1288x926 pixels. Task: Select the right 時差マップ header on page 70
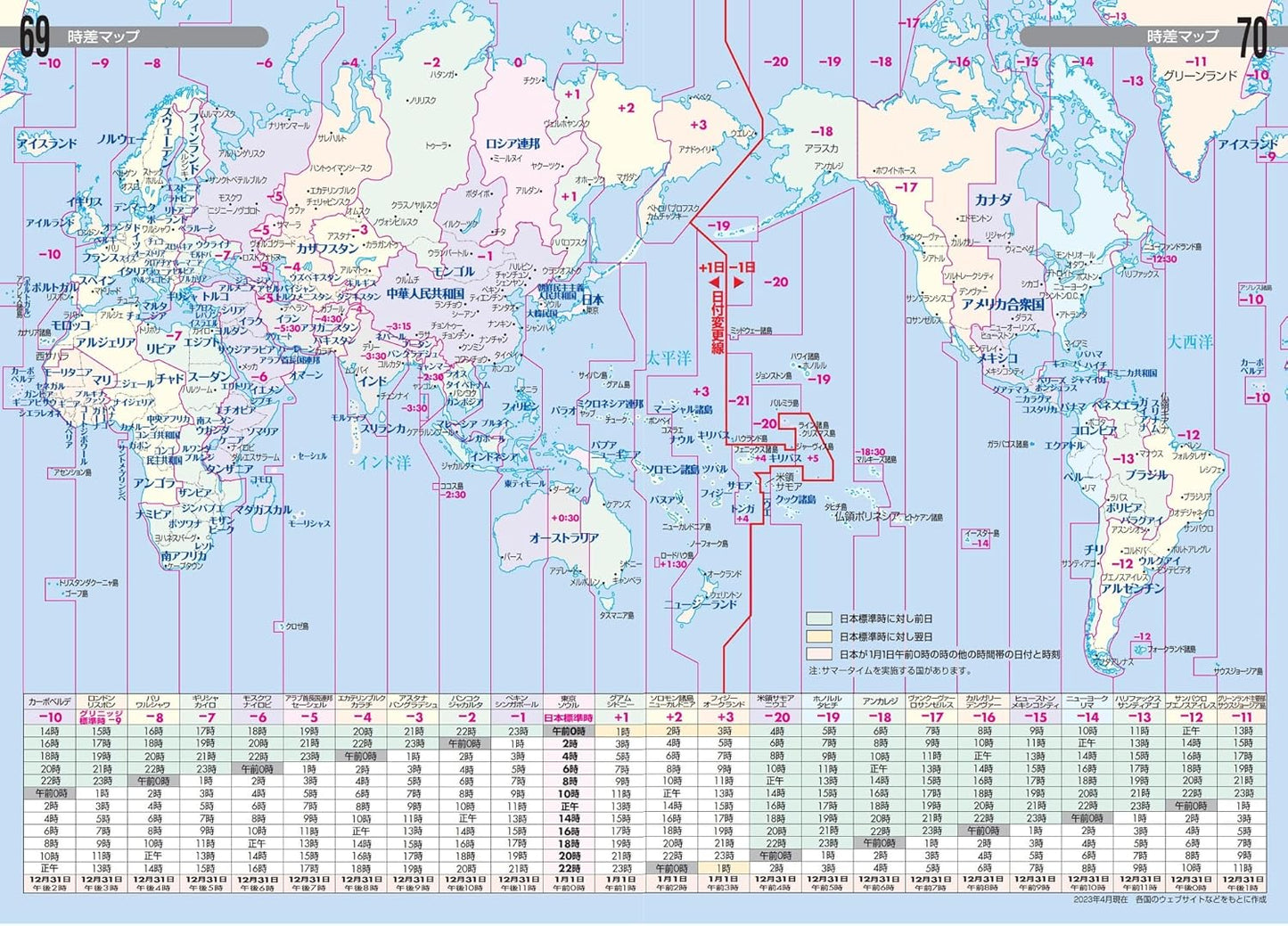coord(1182,37)
